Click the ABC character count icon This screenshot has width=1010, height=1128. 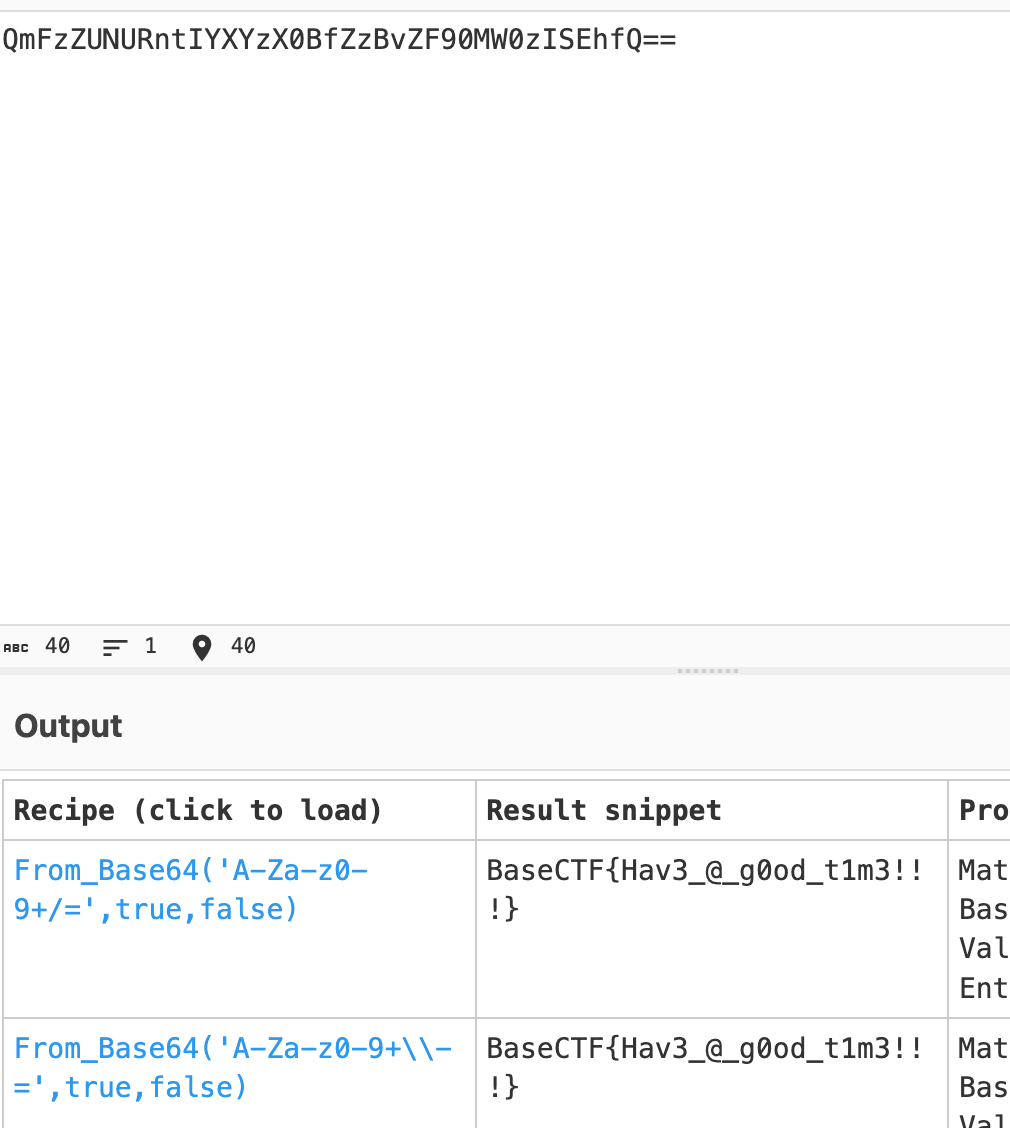coord(16,647)
